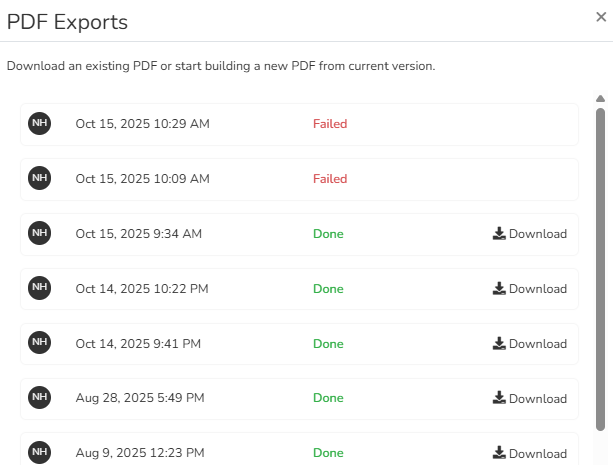
Task: Click NH avatar on Oct 14 9:41 PM row
Action: [x=39, y=343]
